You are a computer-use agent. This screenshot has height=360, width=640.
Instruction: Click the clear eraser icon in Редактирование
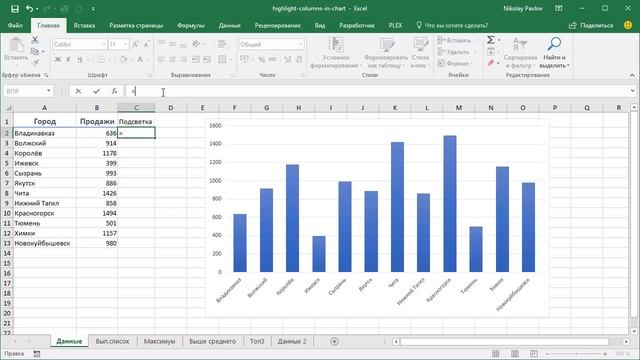click(491, 63)
